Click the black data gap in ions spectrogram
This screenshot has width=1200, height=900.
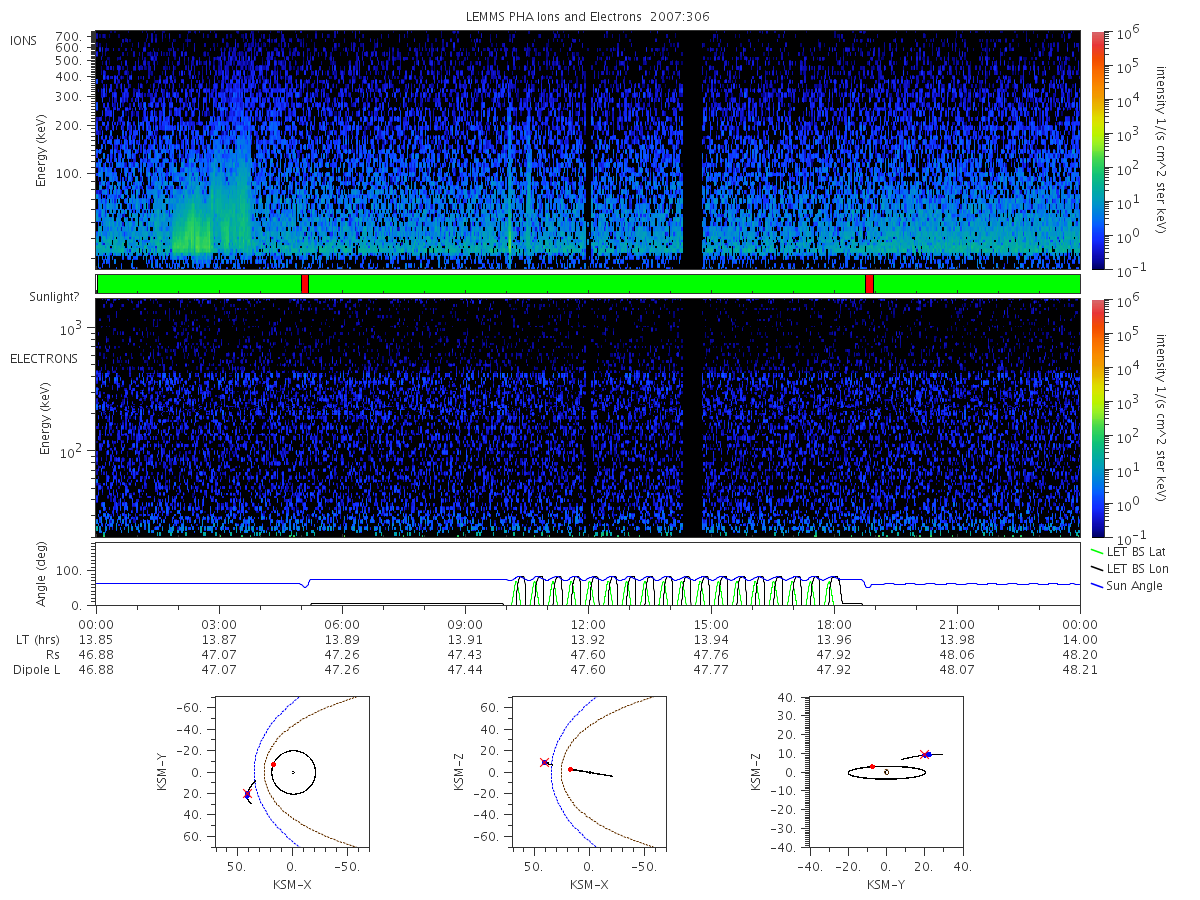pos(692,150)
